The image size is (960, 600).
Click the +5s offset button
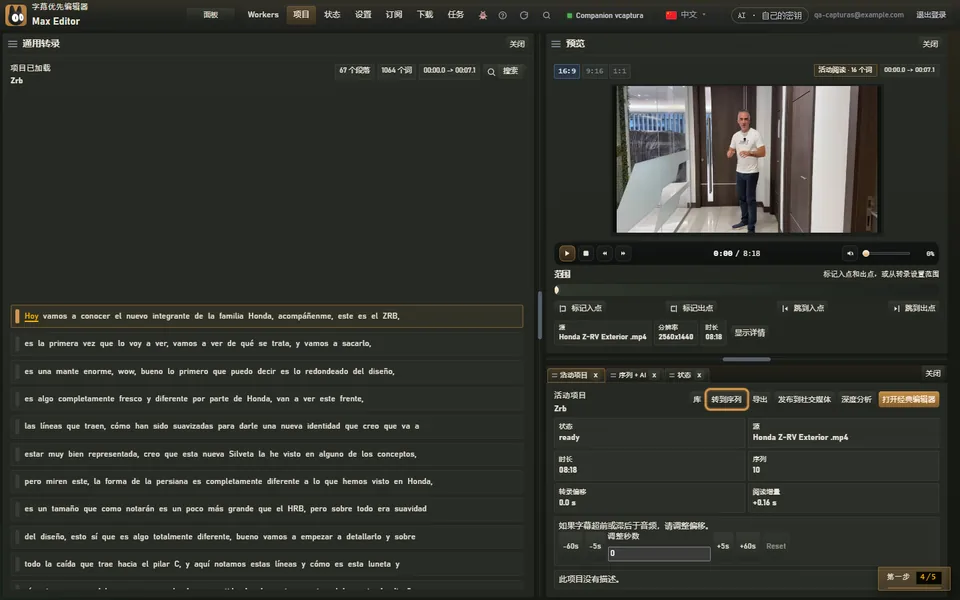pos(722,546)
